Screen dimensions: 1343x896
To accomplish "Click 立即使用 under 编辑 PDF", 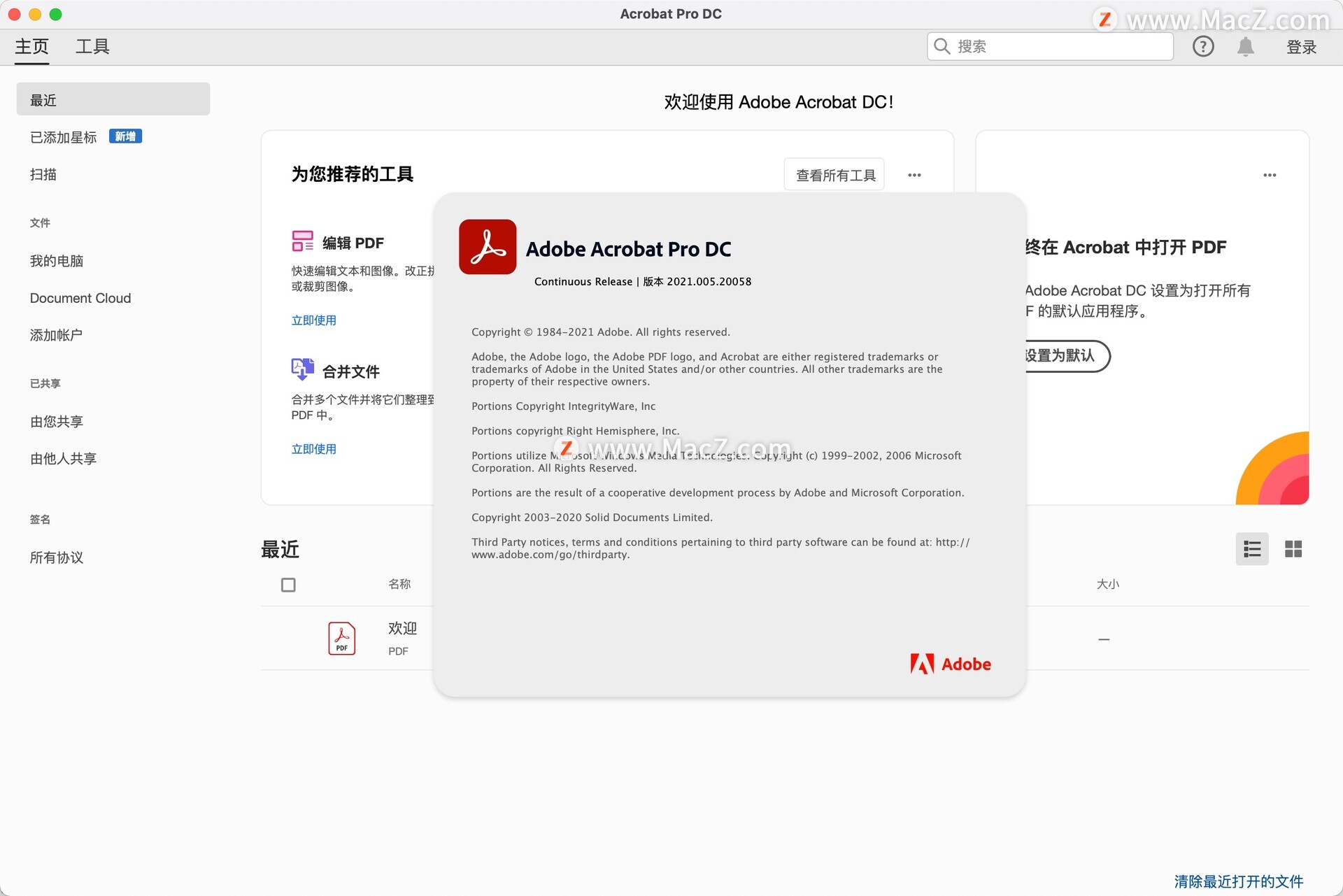I will [313, 320].
